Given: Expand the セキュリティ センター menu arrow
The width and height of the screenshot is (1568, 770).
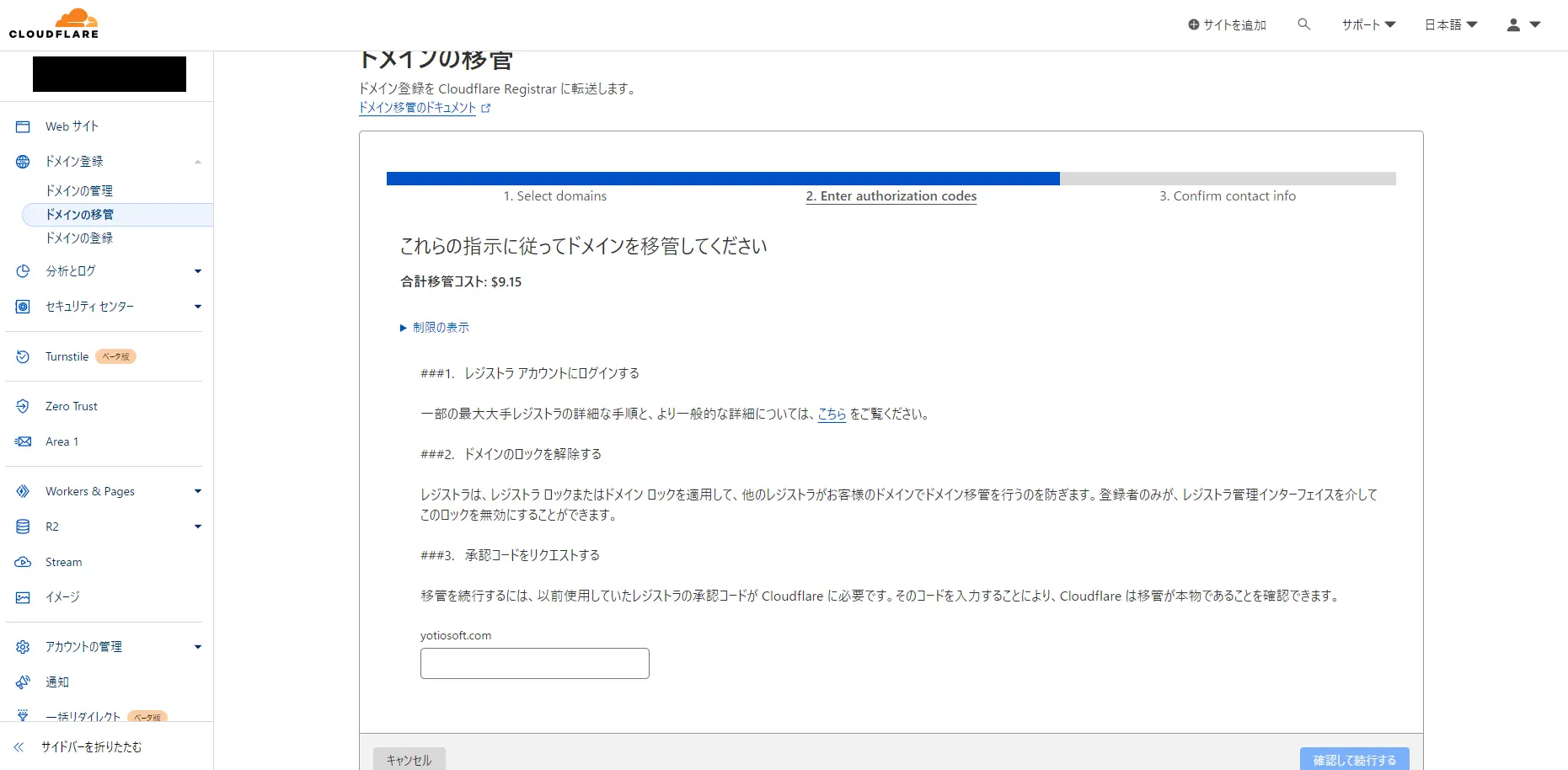Looking at the screenshot, I should pyautogui.click(x=198, y=307).
